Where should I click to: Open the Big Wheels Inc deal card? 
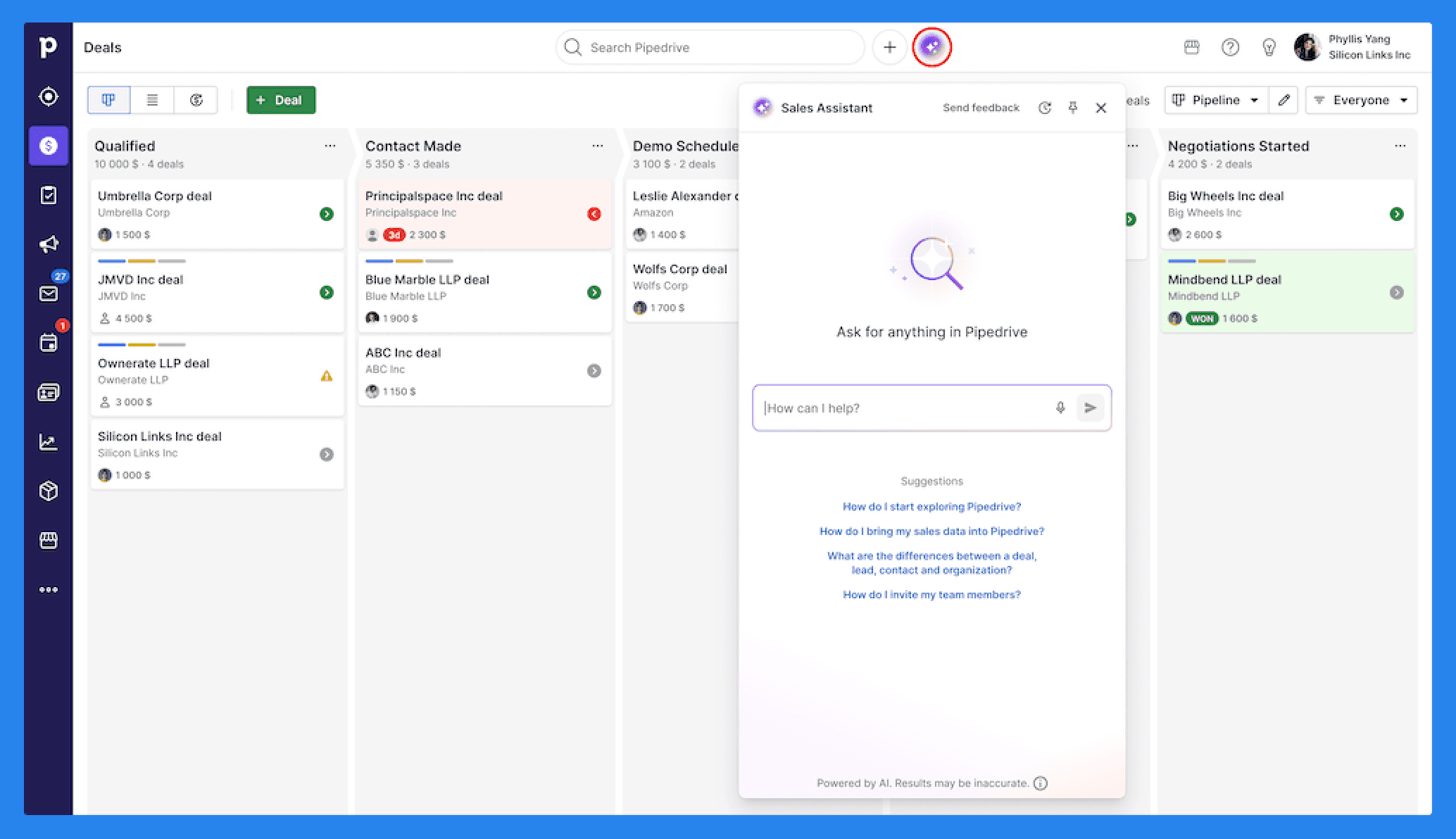click(x=1287, y=214)
